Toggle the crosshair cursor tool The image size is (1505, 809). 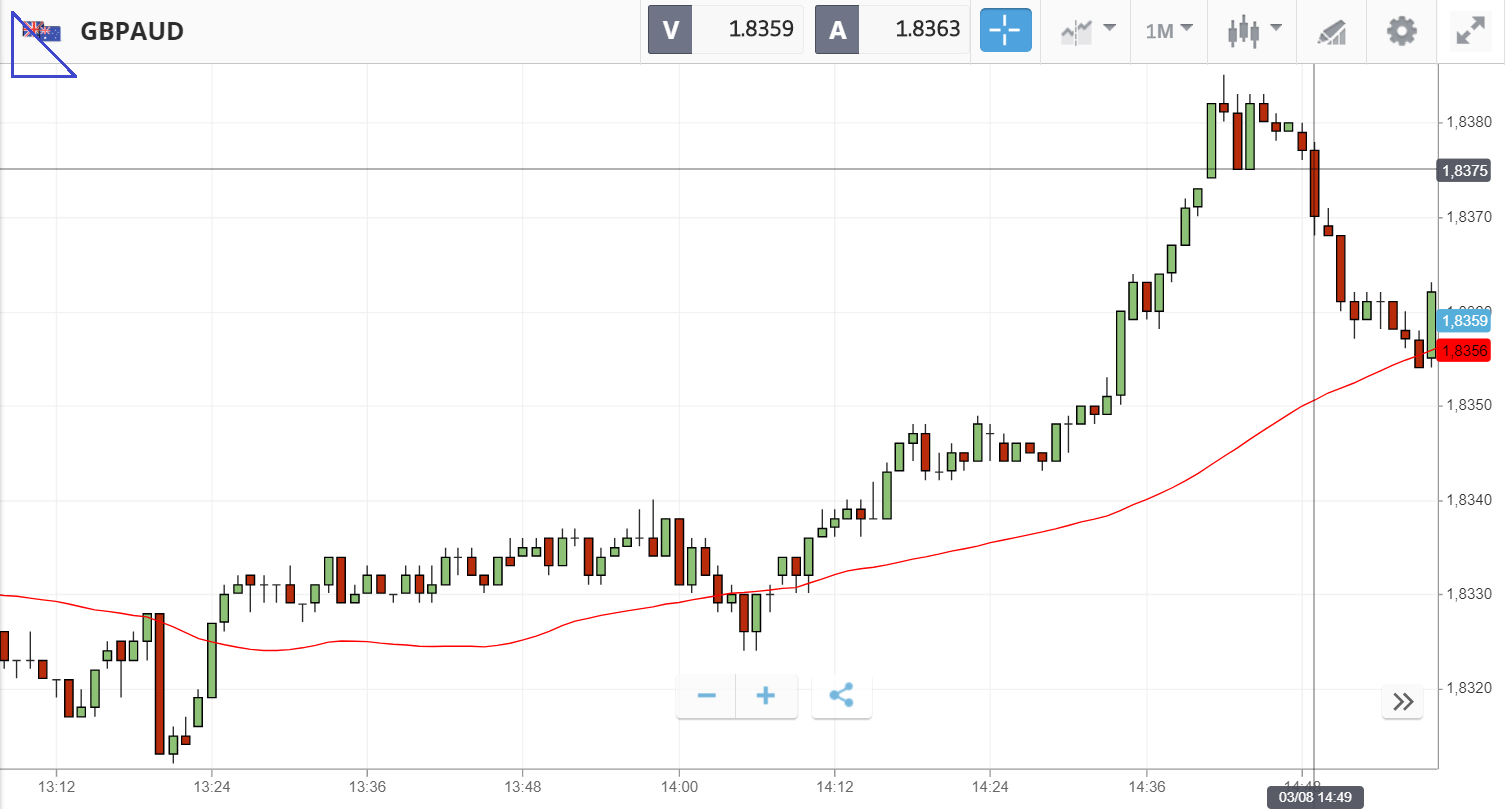1005,31
